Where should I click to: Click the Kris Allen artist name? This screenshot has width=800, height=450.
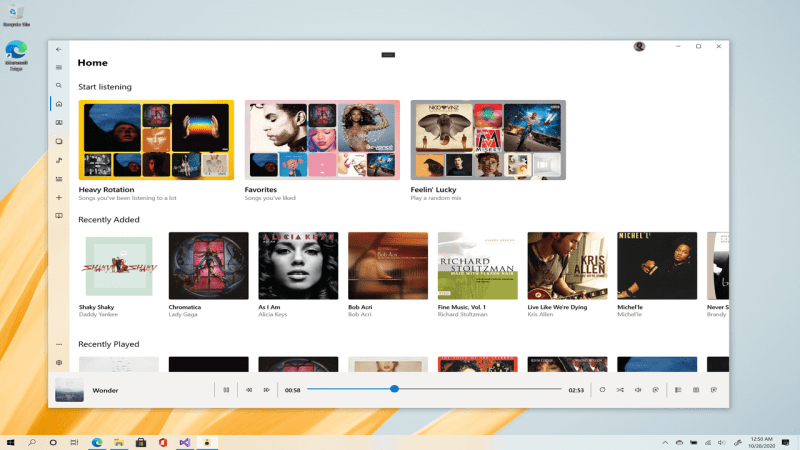(x=540, y=315)
